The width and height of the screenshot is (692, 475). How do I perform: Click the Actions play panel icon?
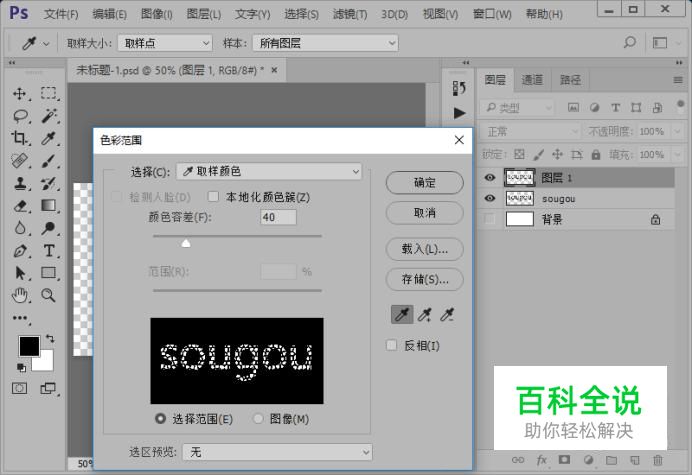pyautogui.click(x=459, y=113)
